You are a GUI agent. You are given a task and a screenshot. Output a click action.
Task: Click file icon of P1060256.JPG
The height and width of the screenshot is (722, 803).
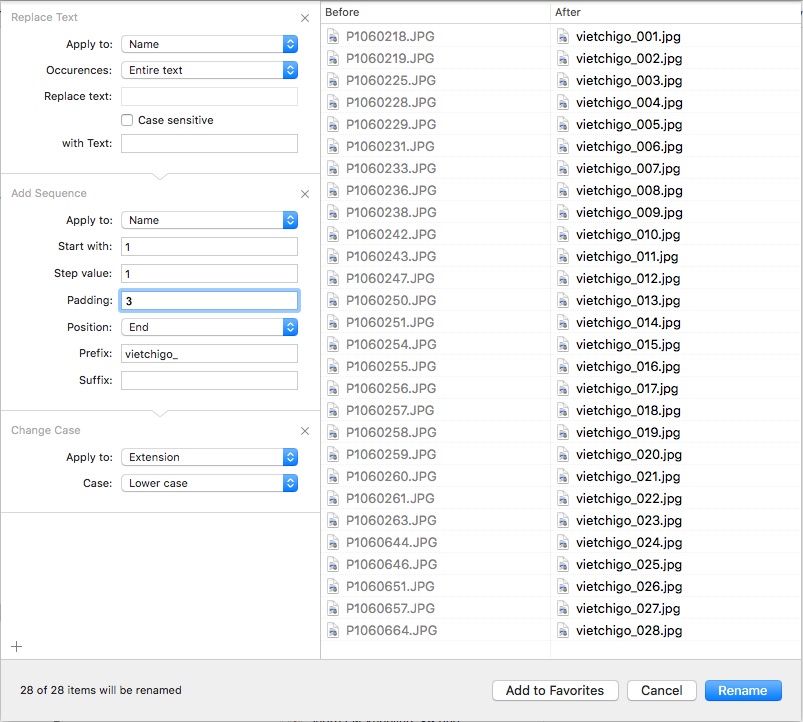tap(333, 389)
